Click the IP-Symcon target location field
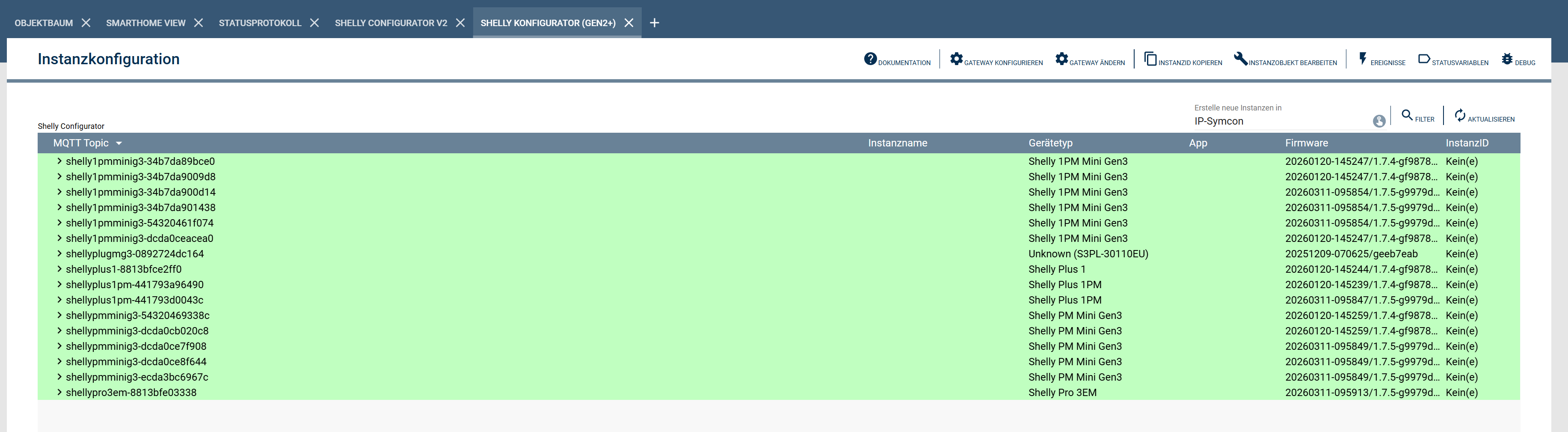The width and height of the screenshot is (1568, 432). click(x=1278, y=121)
